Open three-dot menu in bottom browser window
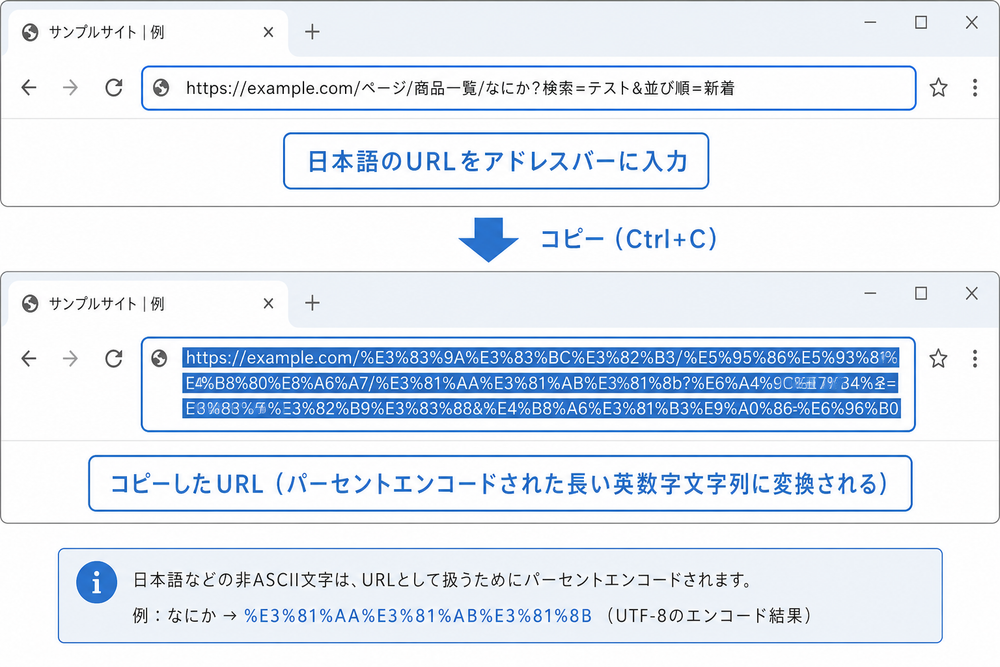 pyautogui.click(x=974, y=358)
